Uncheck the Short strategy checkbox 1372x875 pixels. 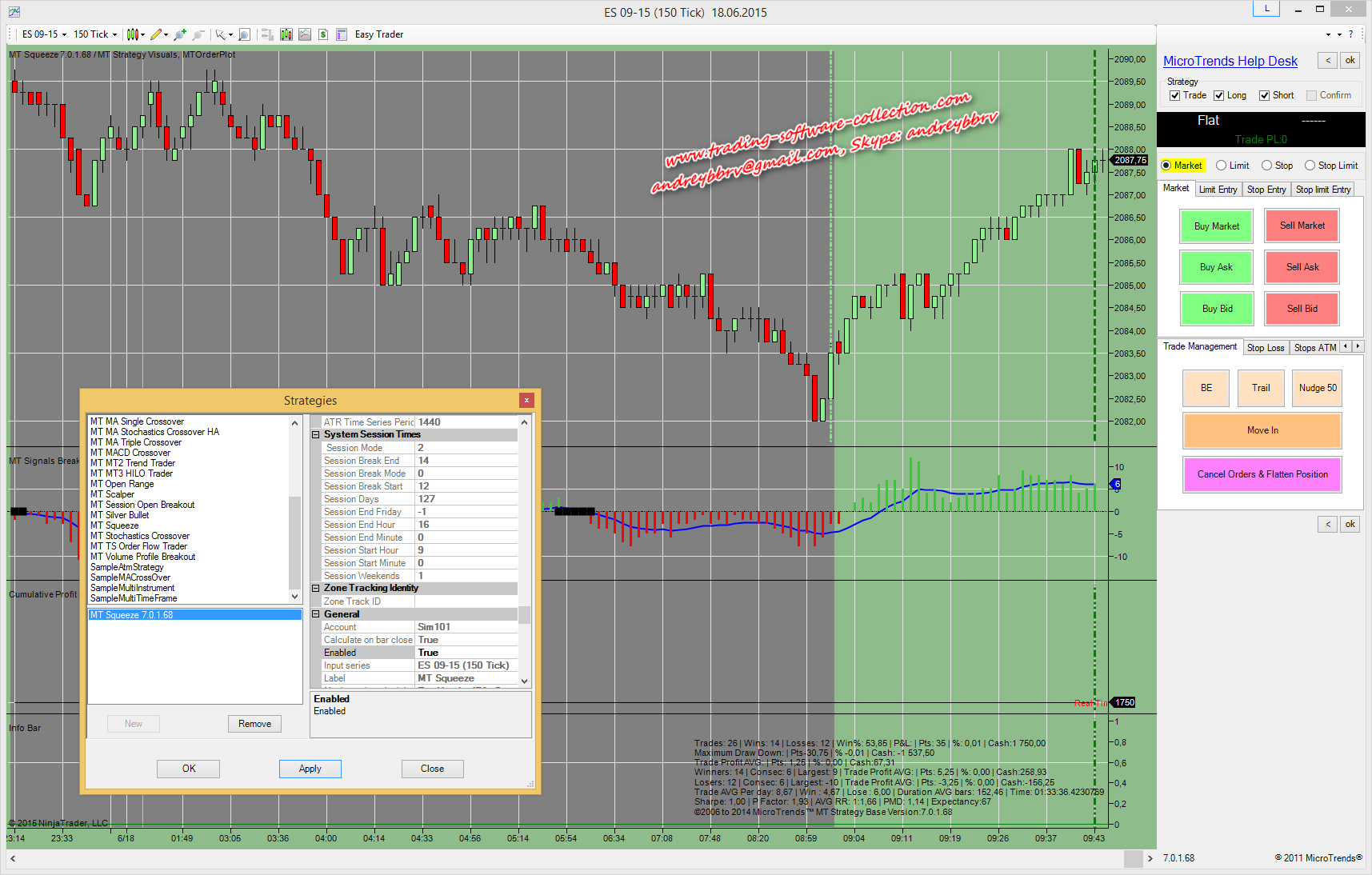tap(1265, 95)
